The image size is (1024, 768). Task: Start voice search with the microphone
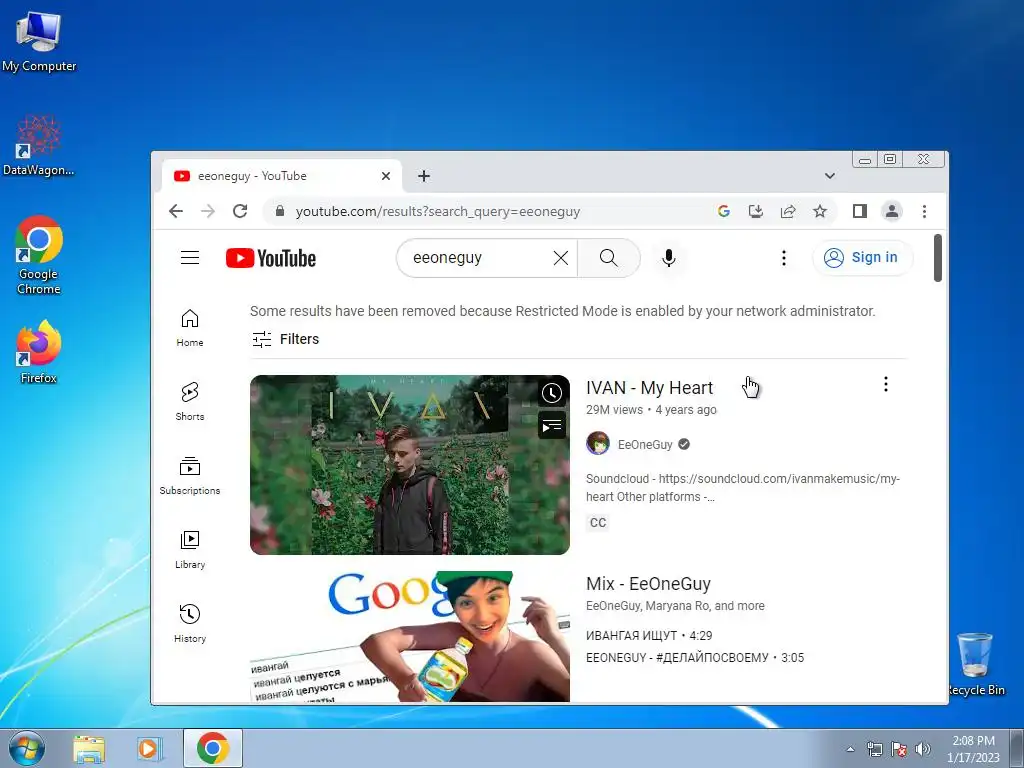(668, 258)
